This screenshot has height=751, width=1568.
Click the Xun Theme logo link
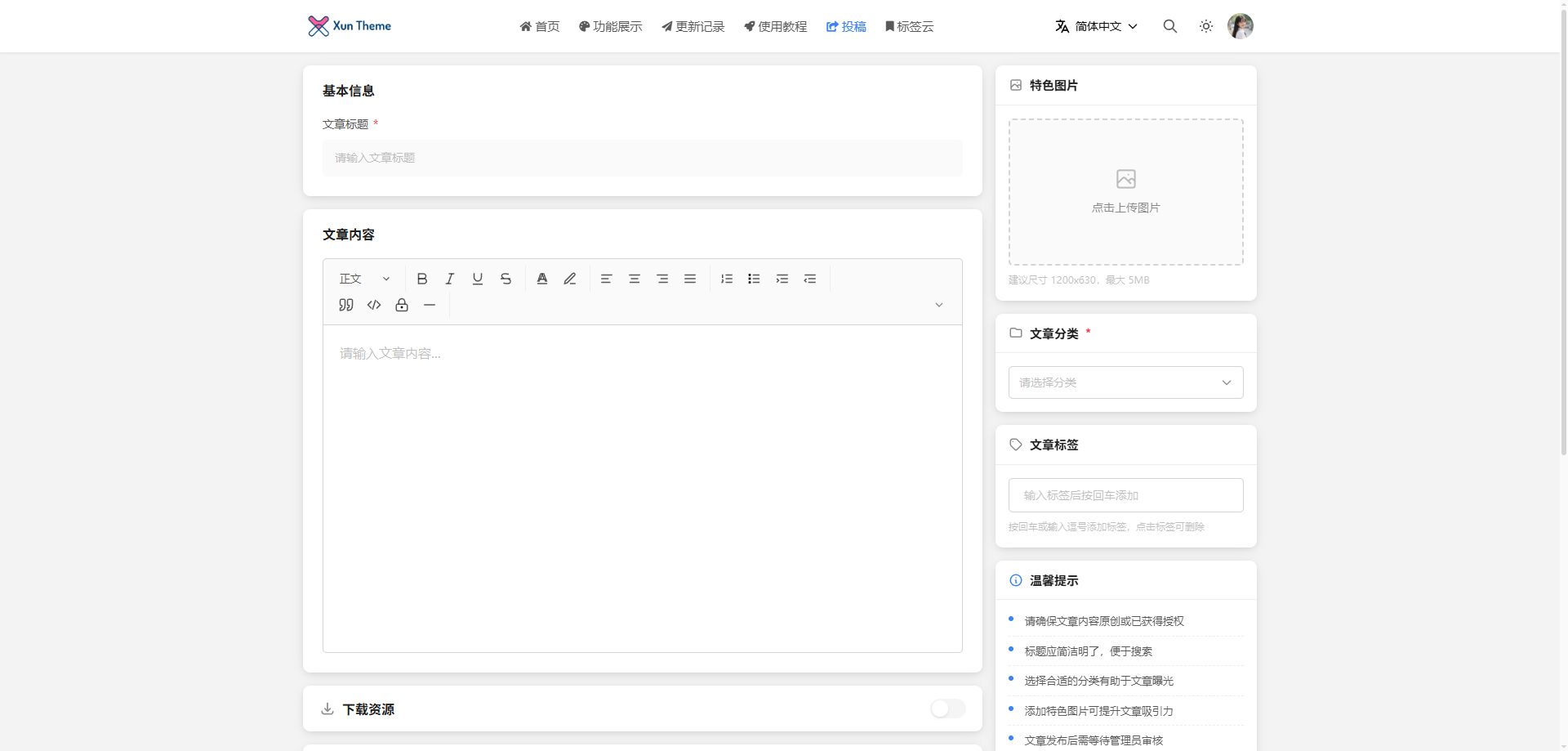tap(350, 26)
